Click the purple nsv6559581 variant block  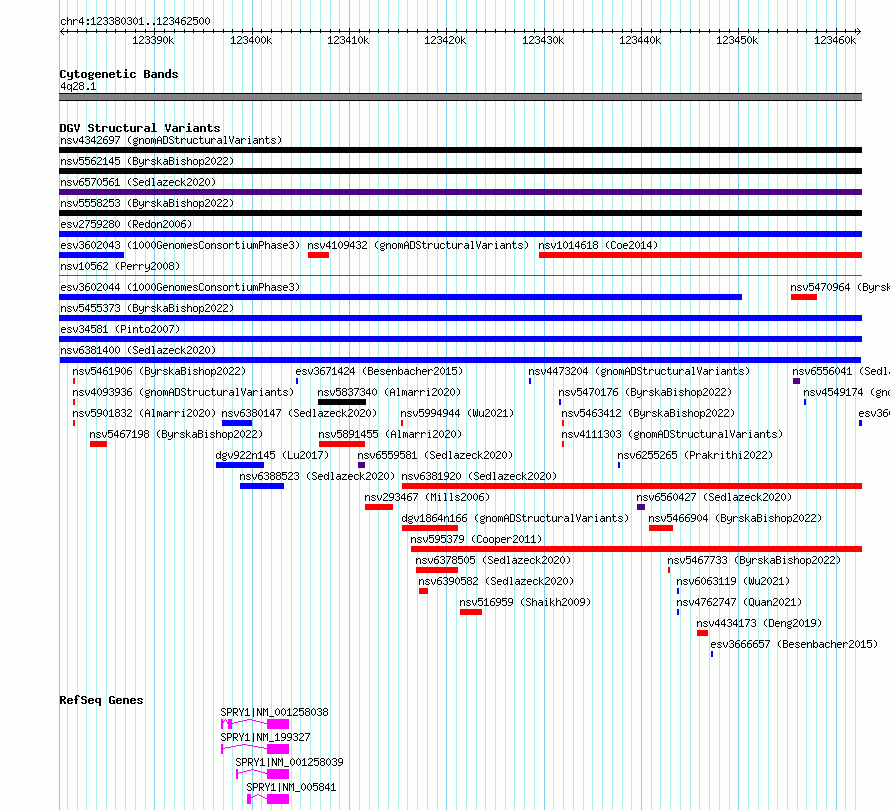pos(362,465)
